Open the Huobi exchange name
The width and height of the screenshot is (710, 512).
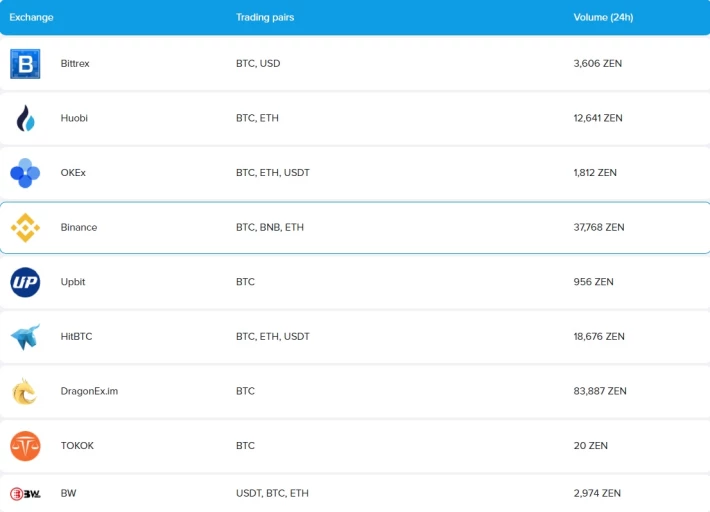[x=74, y=118]
